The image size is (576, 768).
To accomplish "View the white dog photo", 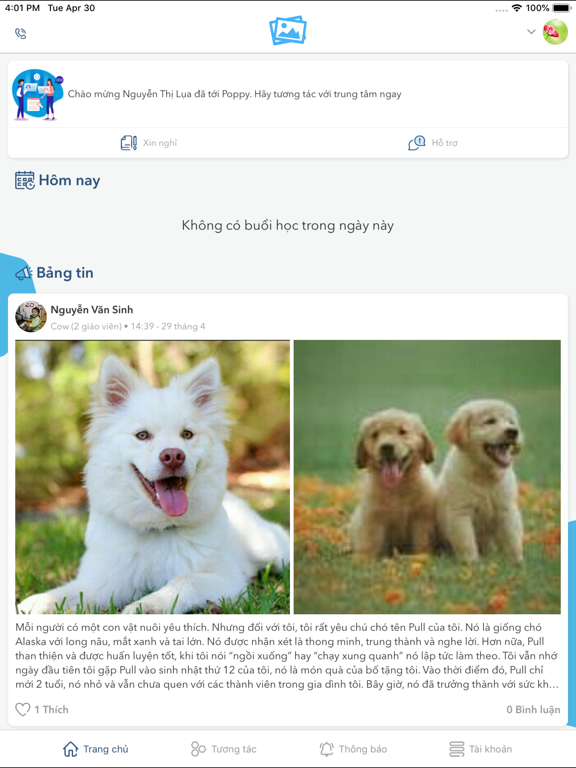I will coord(152,477).
